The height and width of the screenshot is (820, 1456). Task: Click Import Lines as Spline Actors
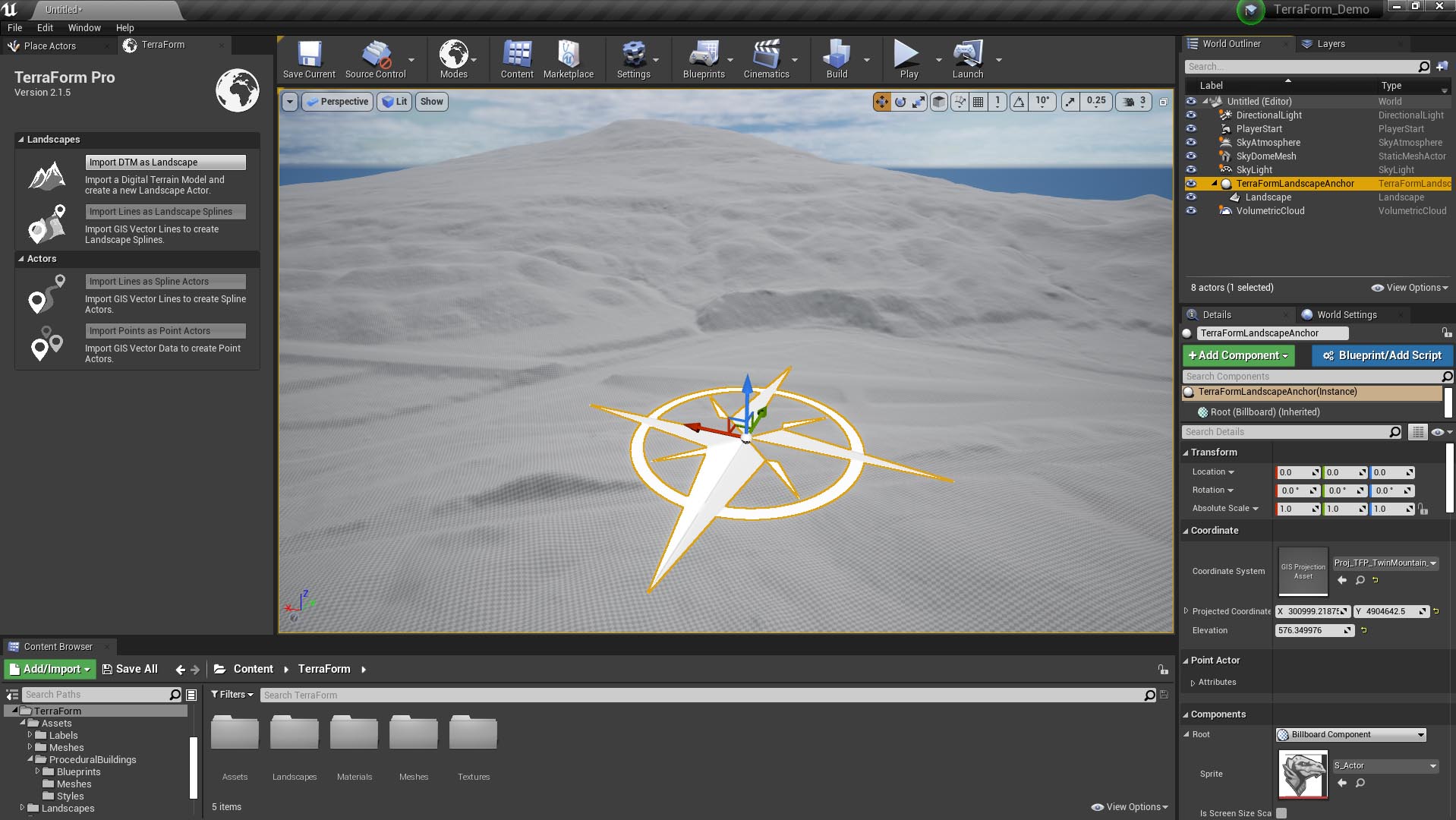165,282
